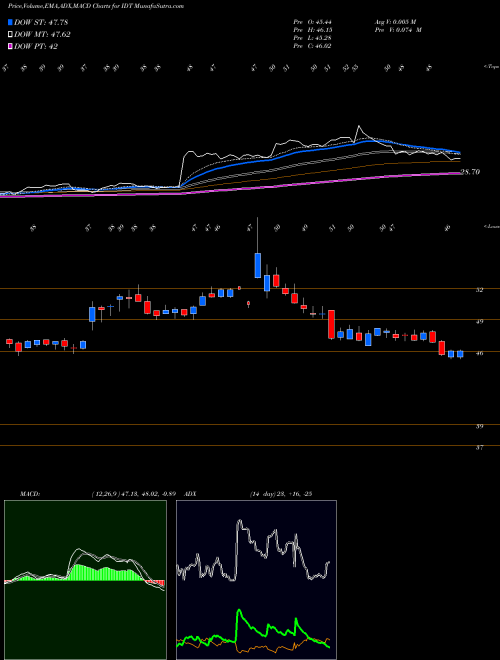Click the white DOW MT legend swatch
500x660 pixels.
[x=10, y=35]
